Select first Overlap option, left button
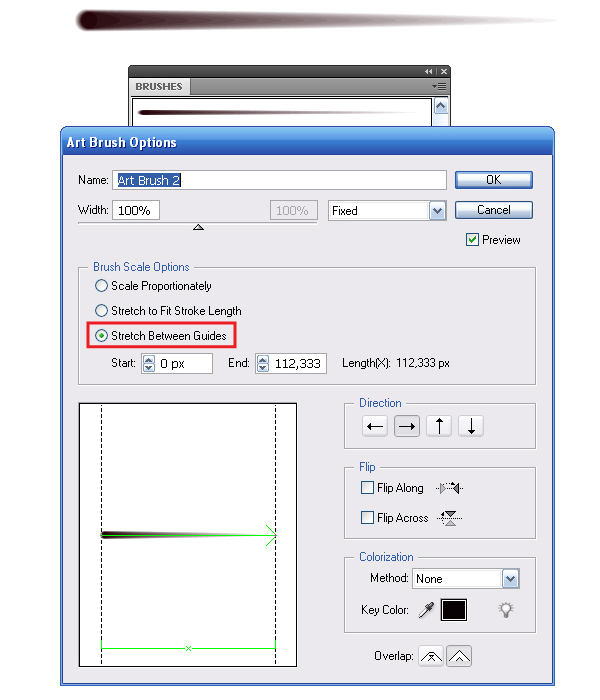Viewport: 600px width, 700px height. pyautogui.click(x=431, y=656)
